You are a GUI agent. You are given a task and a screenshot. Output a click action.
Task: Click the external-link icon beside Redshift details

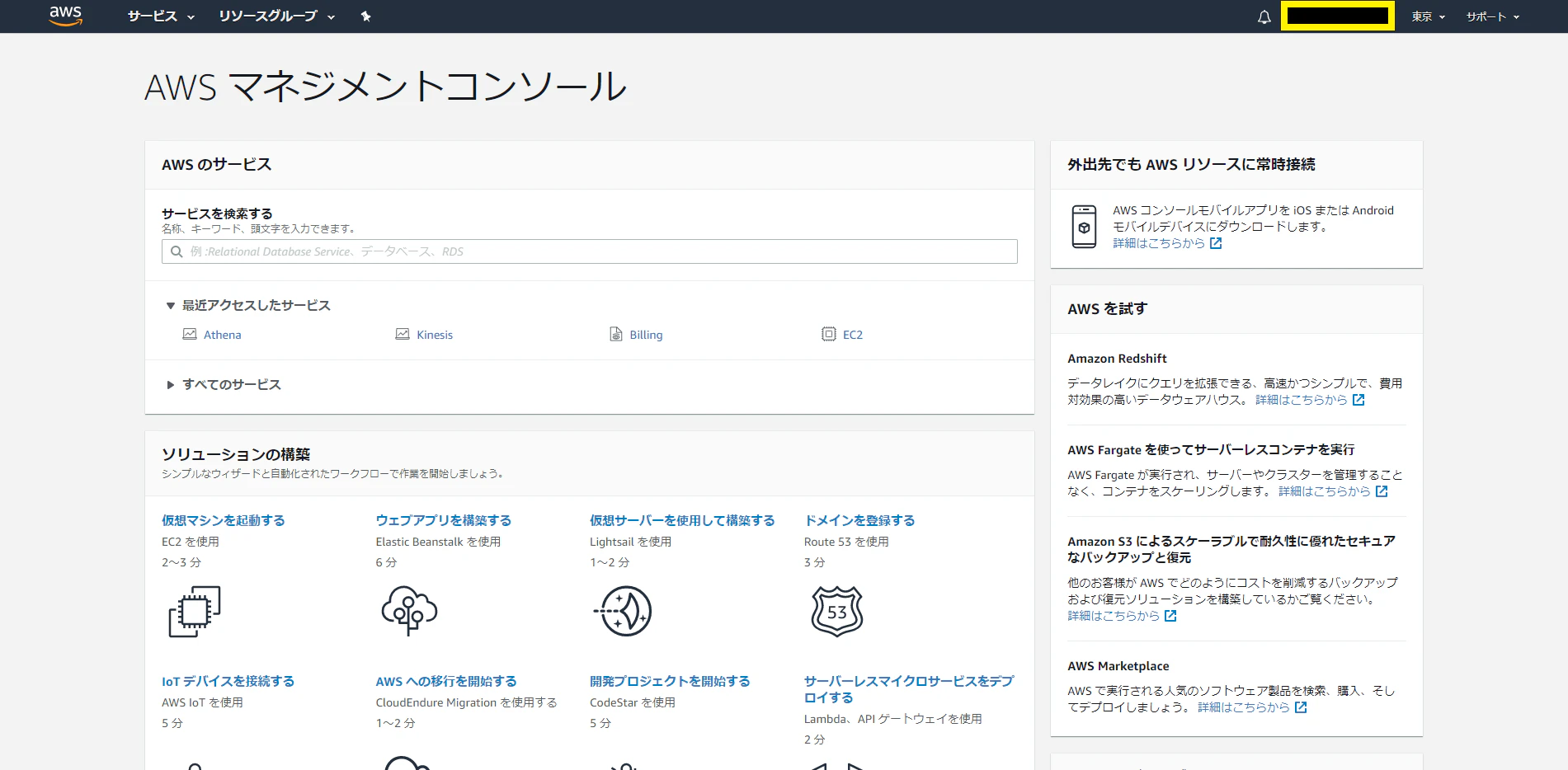pyautogui.click(x=1358, y=400)
